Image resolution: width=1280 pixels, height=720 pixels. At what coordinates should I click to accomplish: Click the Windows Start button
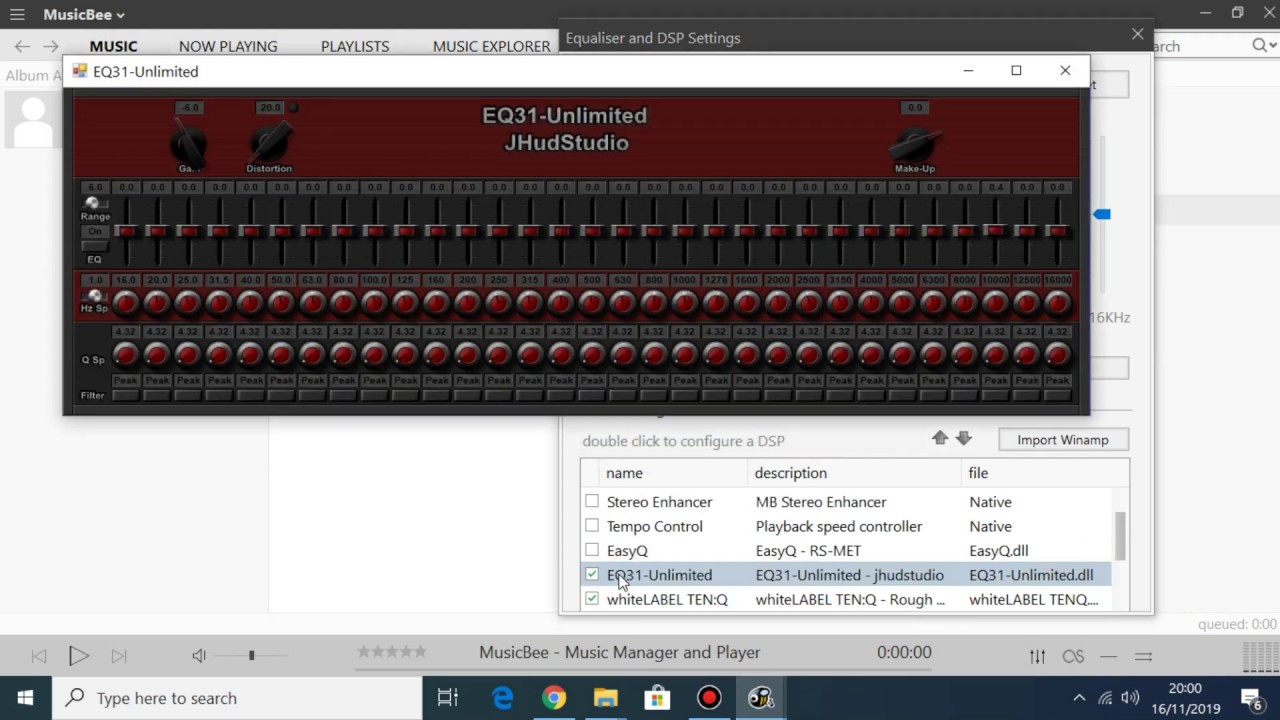pos(25,698)
